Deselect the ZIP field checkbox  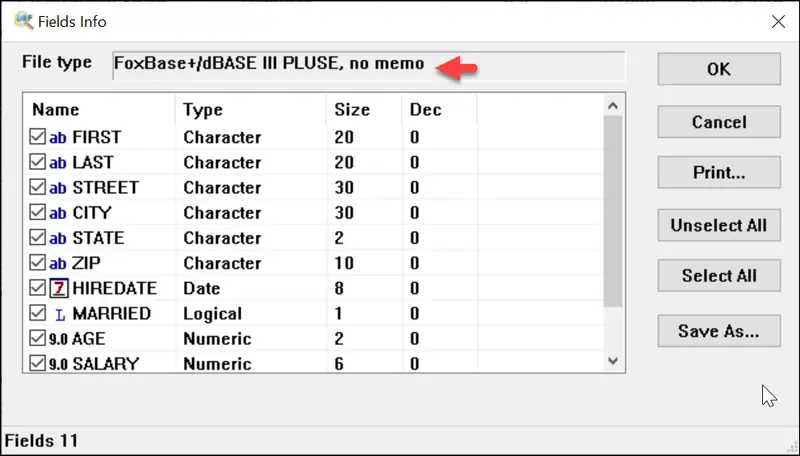click(x=37, y=263)
